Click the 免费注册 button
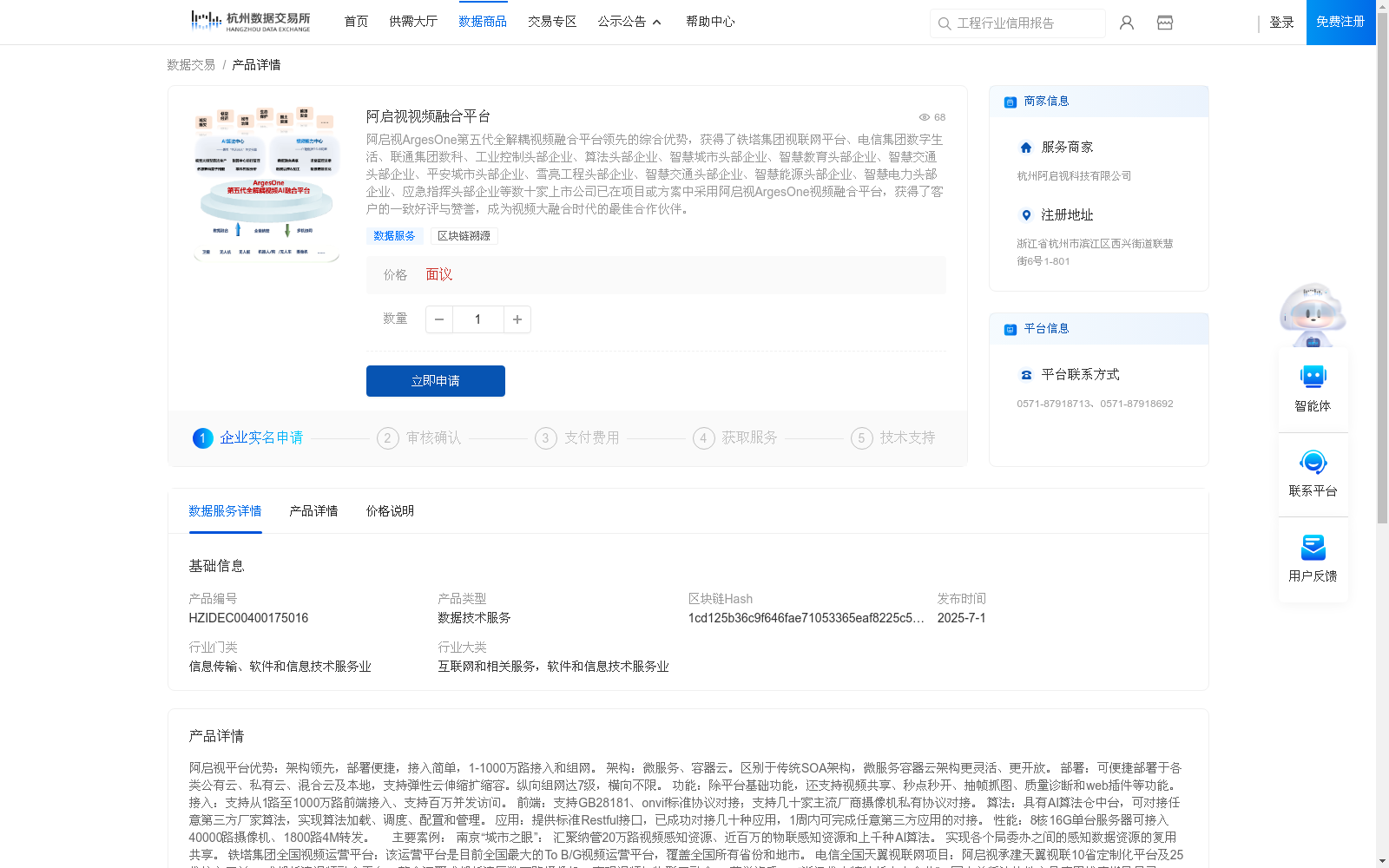Viewport: 1389px width, 868px height. pos(1340,22)
